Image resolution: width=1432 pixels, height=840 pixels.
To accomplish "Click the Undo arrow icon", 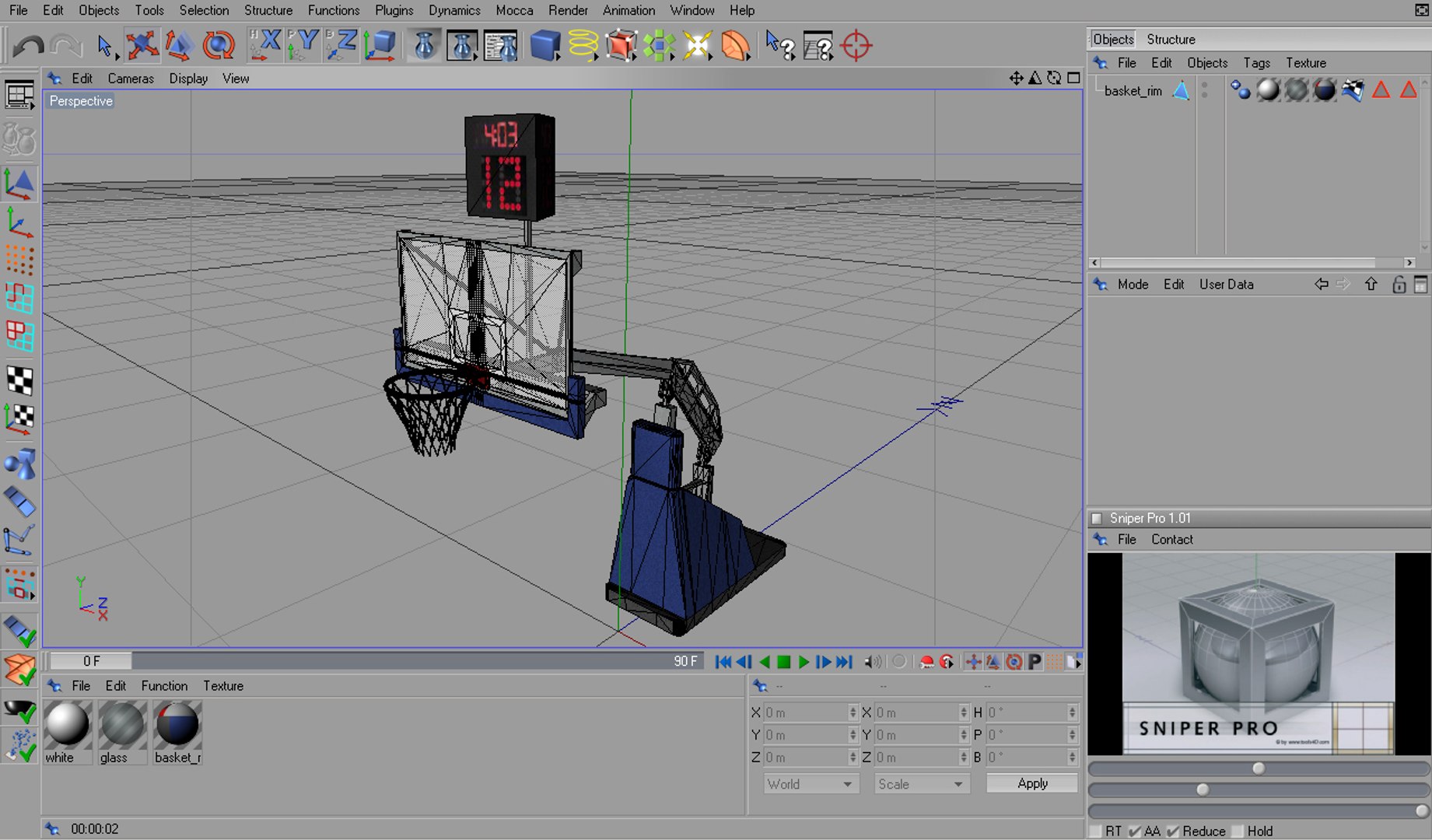I will 29,47.
